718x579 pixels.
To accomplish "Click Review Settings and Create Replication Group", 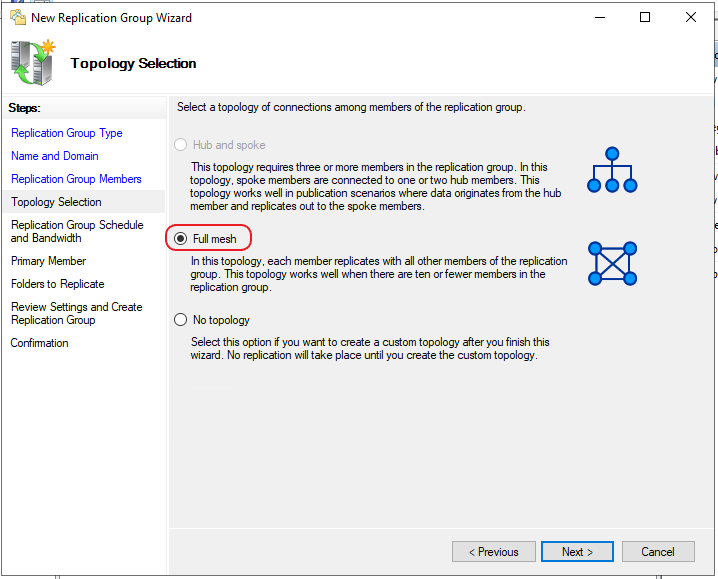I will pyautogui.click(x=76, y=313).
